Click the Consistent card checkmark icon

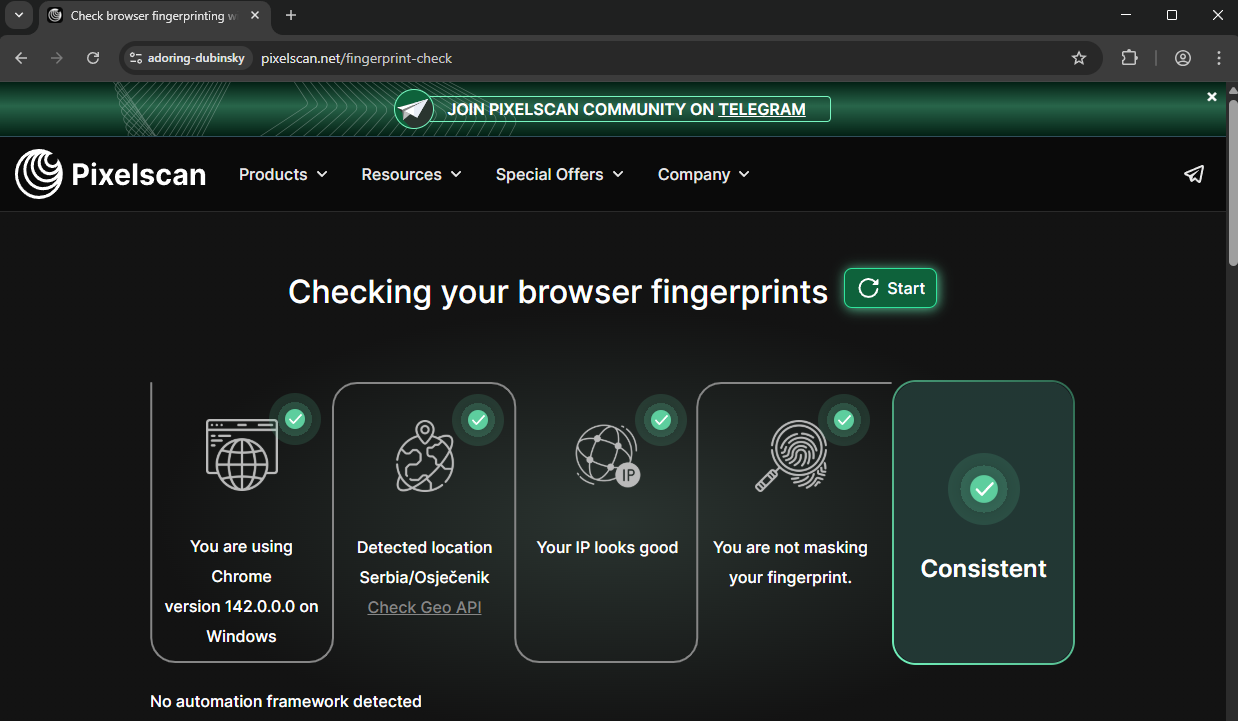[x=984, y=489]
